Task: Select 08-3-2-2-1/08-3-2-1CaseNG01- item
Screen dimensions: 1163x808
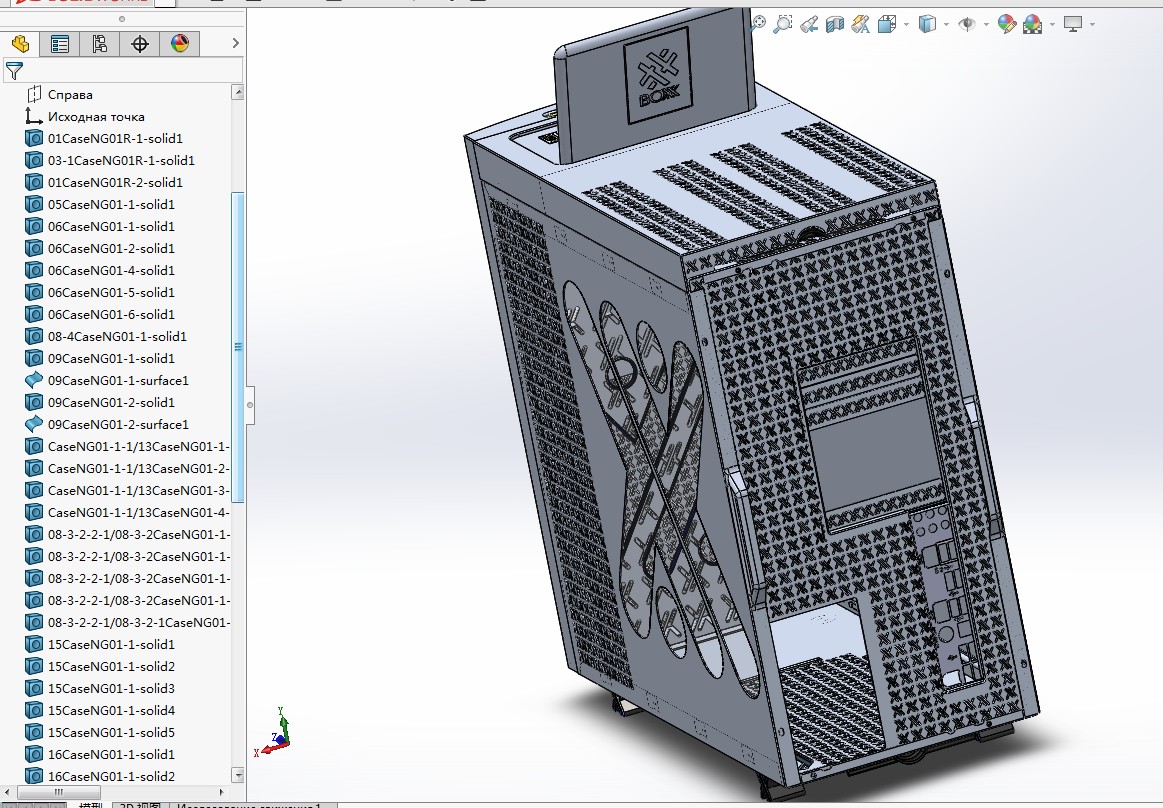Action: point(139,623)
